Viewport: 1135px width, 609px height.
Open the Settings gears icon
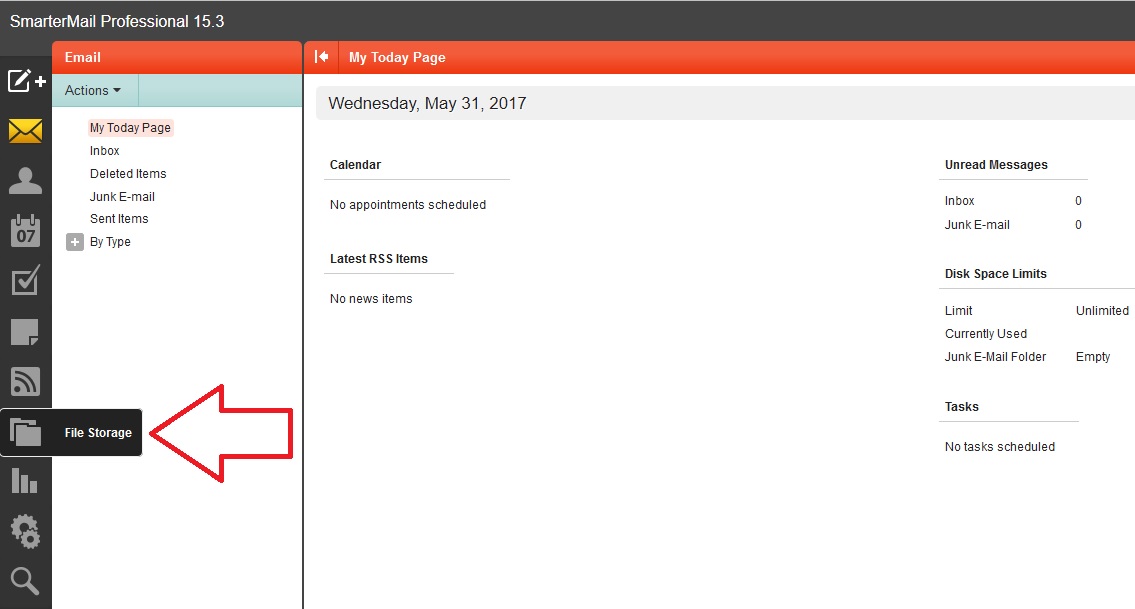tap(26, 531)
